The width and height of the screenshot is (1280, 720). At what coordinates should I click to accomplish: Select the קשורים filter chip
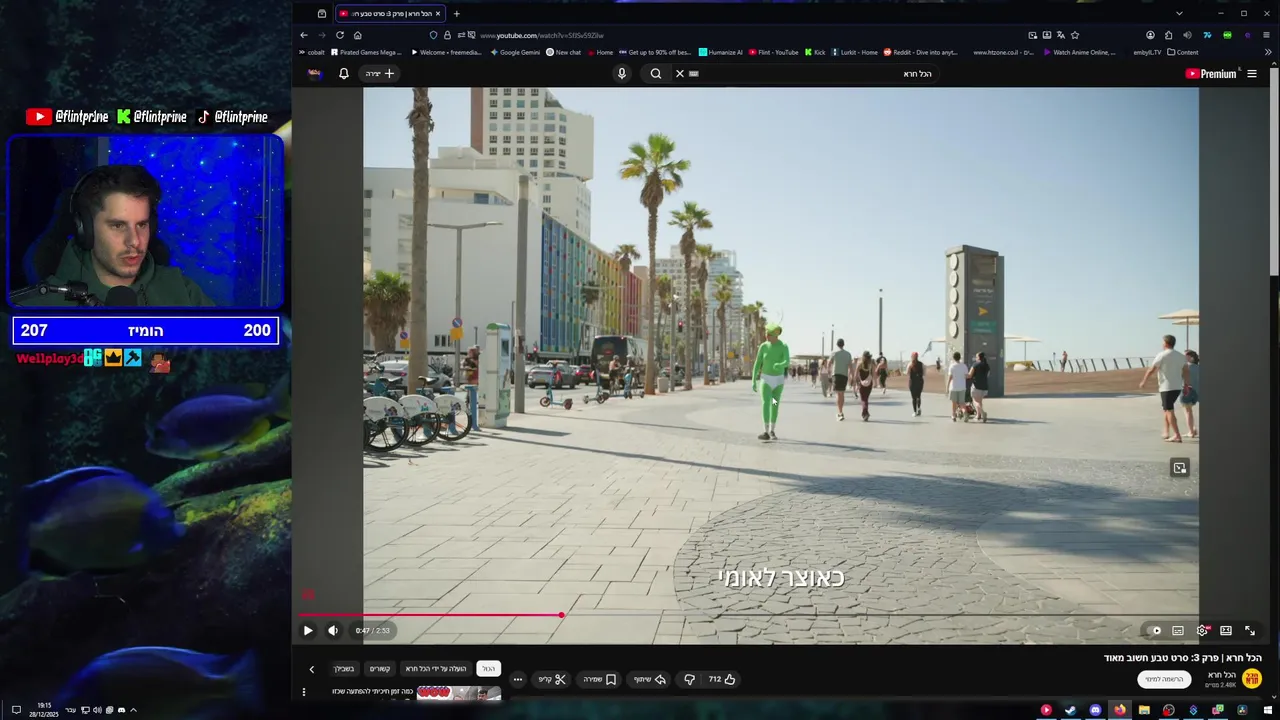380,668
